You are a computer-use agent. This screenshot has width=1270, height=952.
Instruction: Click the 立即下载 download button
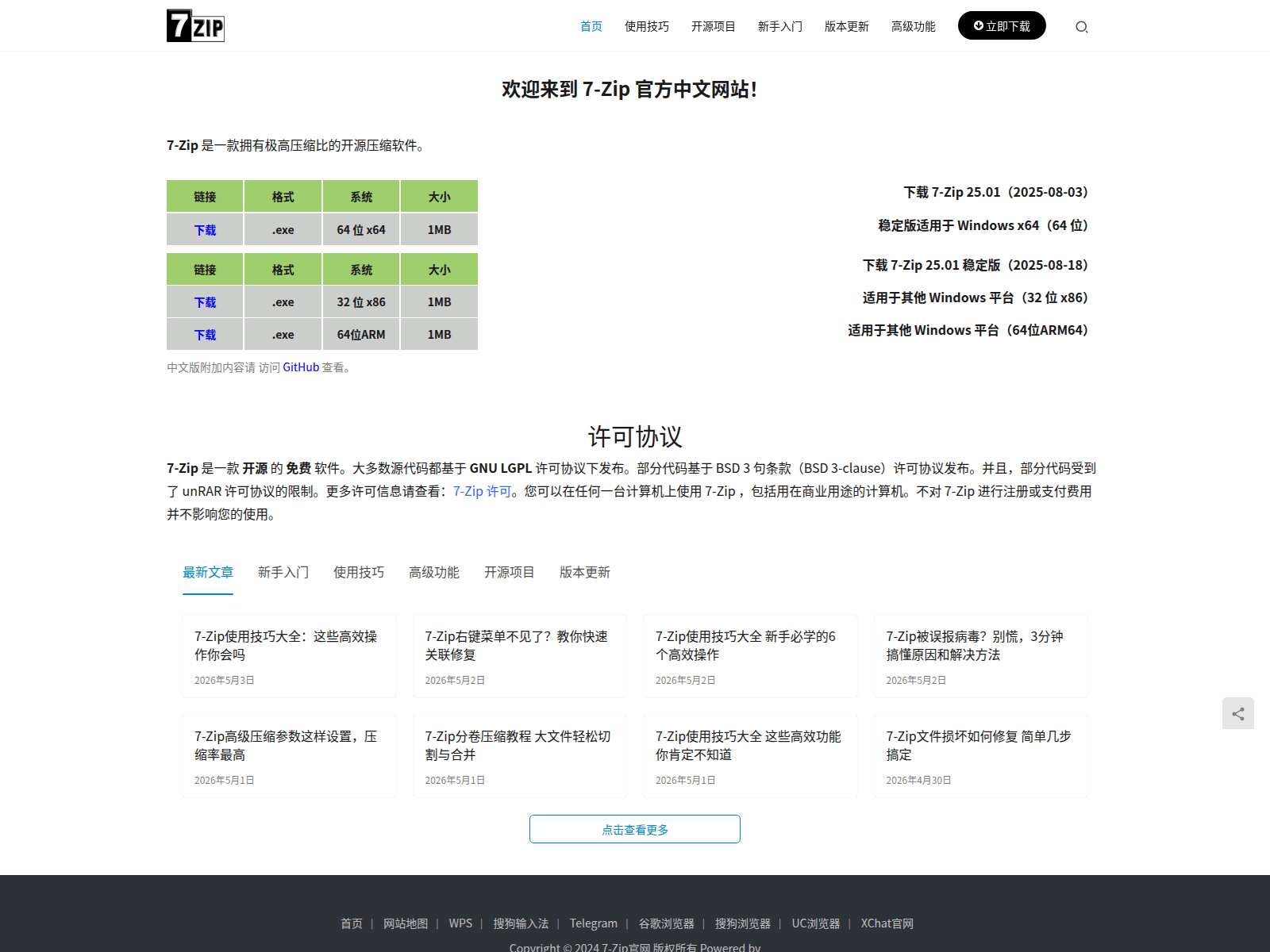[1002, 25]
